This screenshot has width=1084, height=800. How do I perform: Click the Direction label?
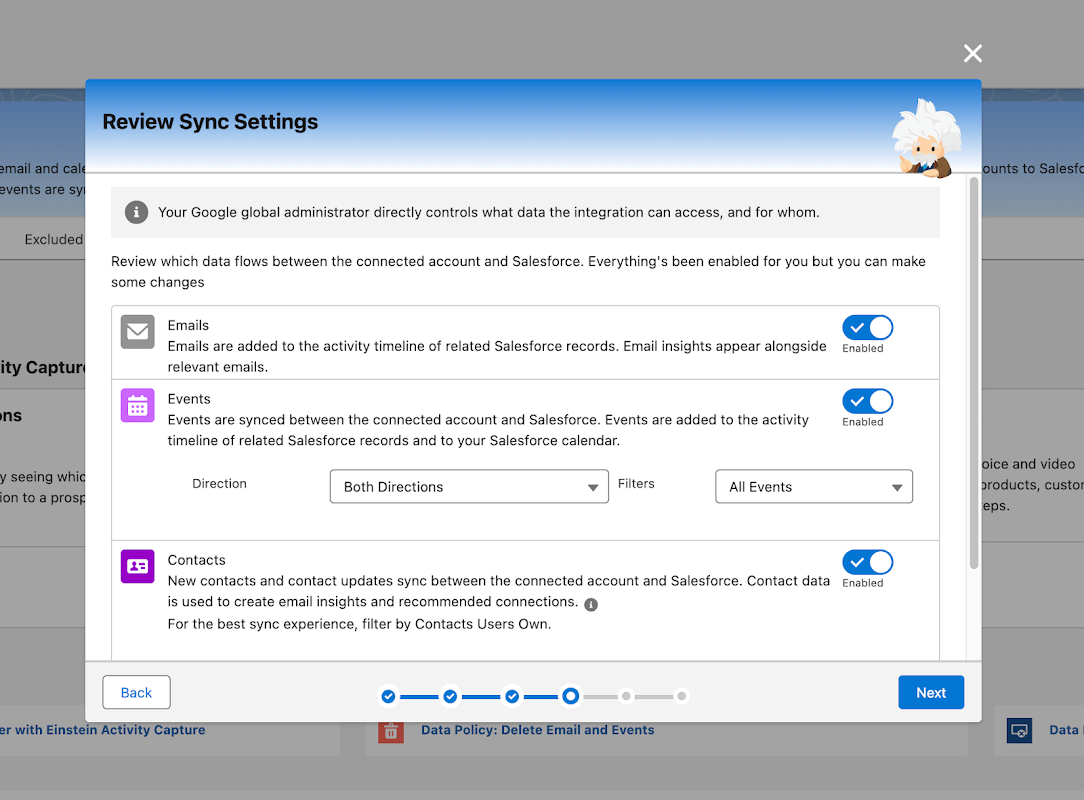219,483
